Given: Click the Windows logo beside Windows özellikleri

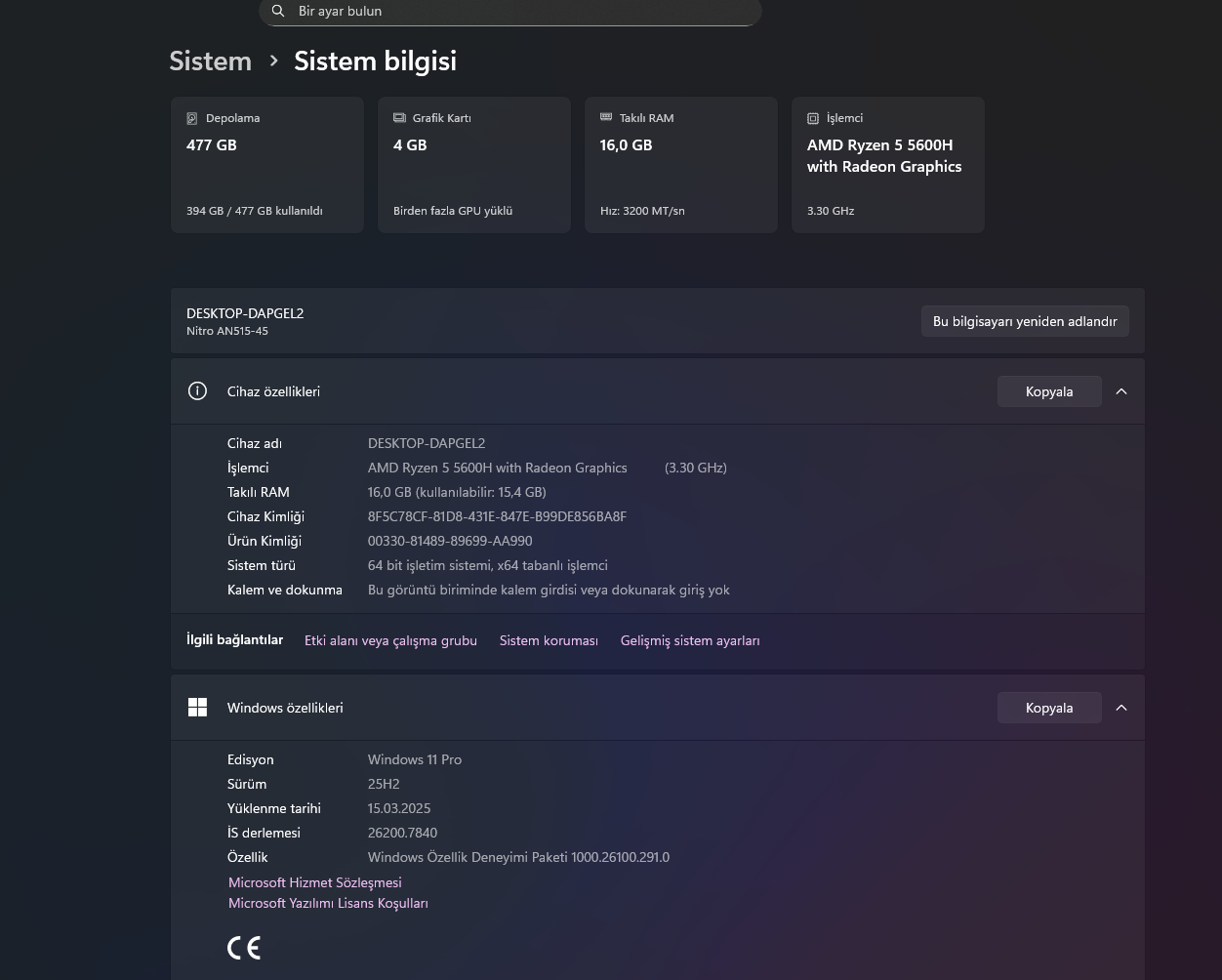Looking at the screenshot, I should [x=197, y=708].
